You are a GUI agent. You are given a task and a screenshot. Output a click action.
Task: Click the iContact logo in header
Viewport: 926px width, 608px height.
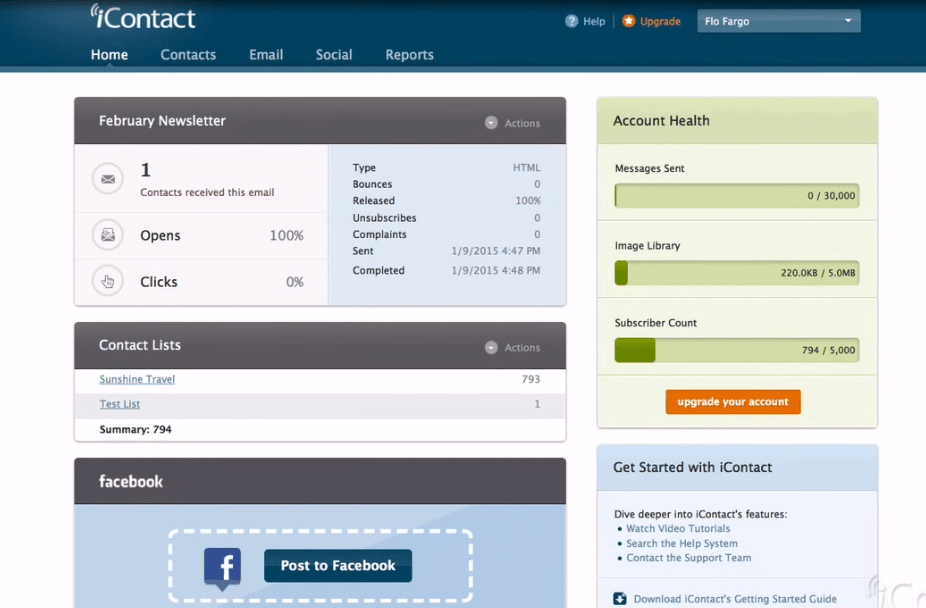point(143,17)
